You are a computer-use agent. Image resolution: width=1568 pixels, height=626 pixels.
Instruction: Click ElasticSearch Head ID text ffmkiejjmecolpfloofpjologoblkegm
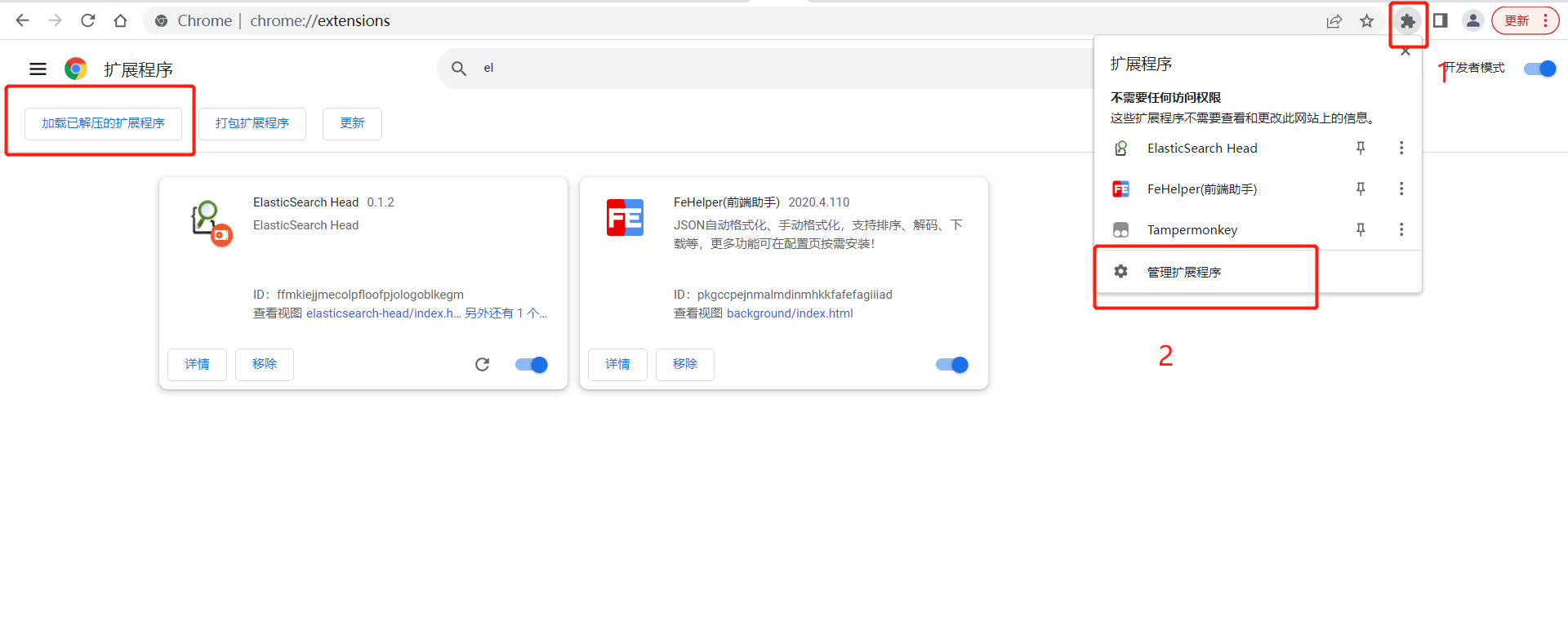[370, 295]
